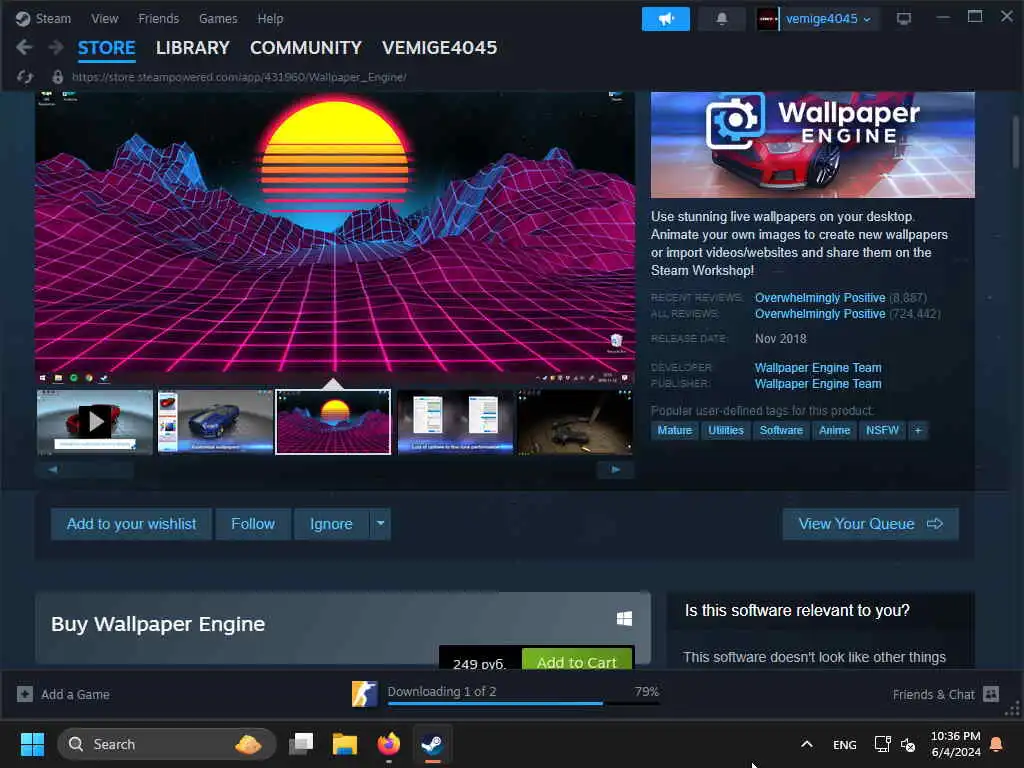
Task: Go back with the back arrow
Action: click(24, 47)
